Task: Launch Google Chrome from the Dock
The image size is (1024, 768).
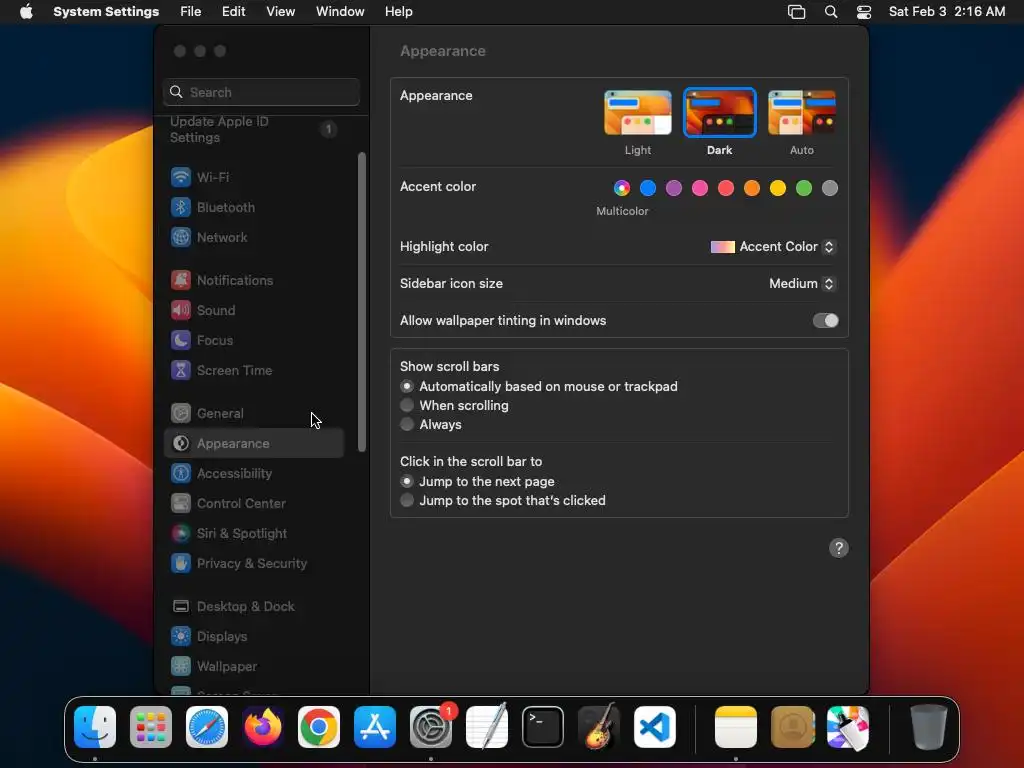Action: point(319,727)
